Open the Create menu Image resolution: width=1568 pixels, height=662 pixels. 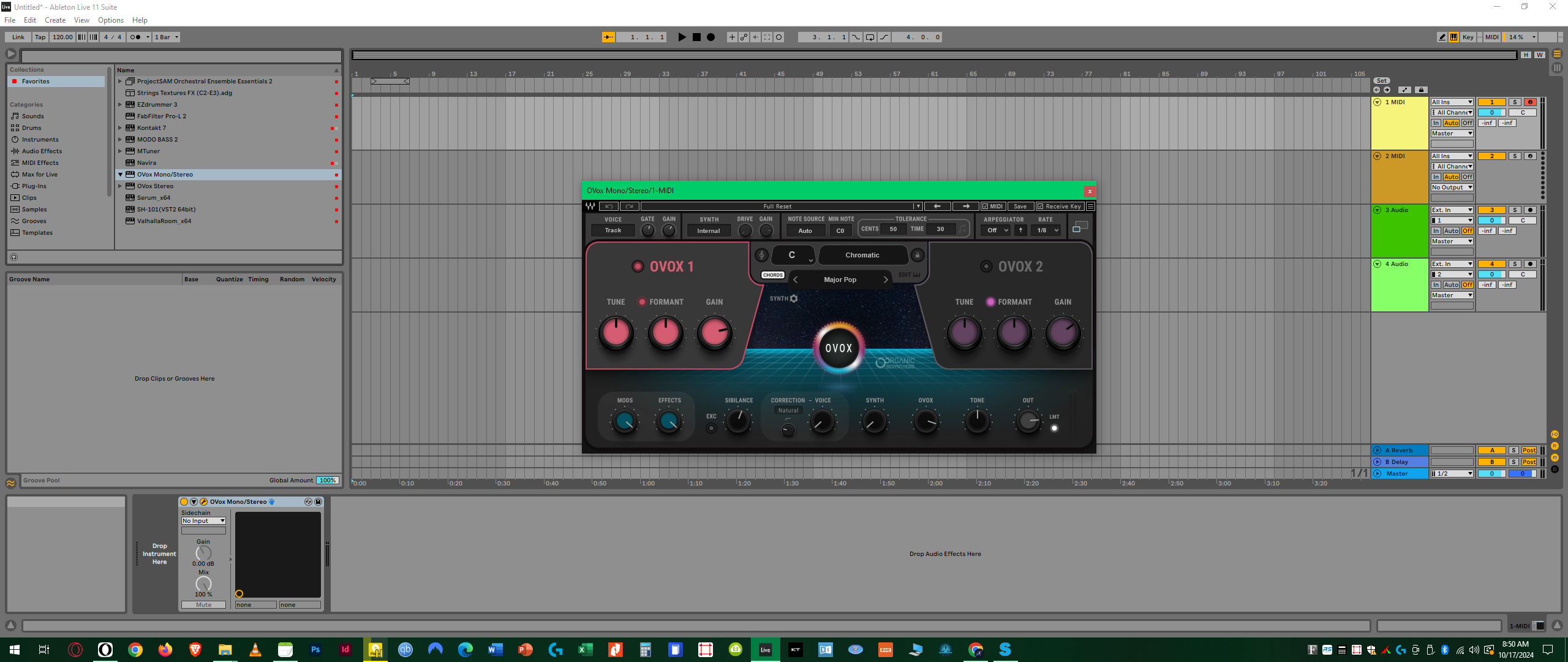(x=55, y=20)
